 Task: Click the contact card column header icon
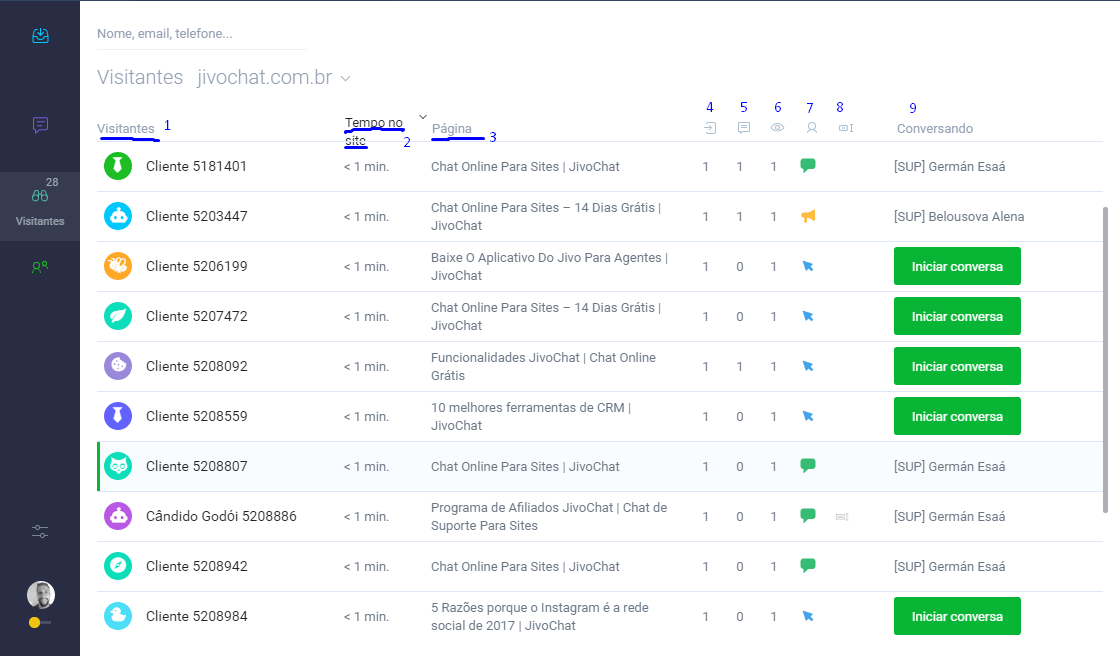[846, 128]
